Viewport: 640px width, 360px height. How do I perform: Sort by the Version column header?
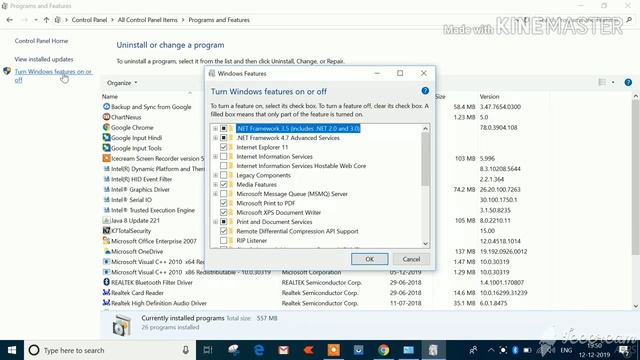(x=489, y=97)
